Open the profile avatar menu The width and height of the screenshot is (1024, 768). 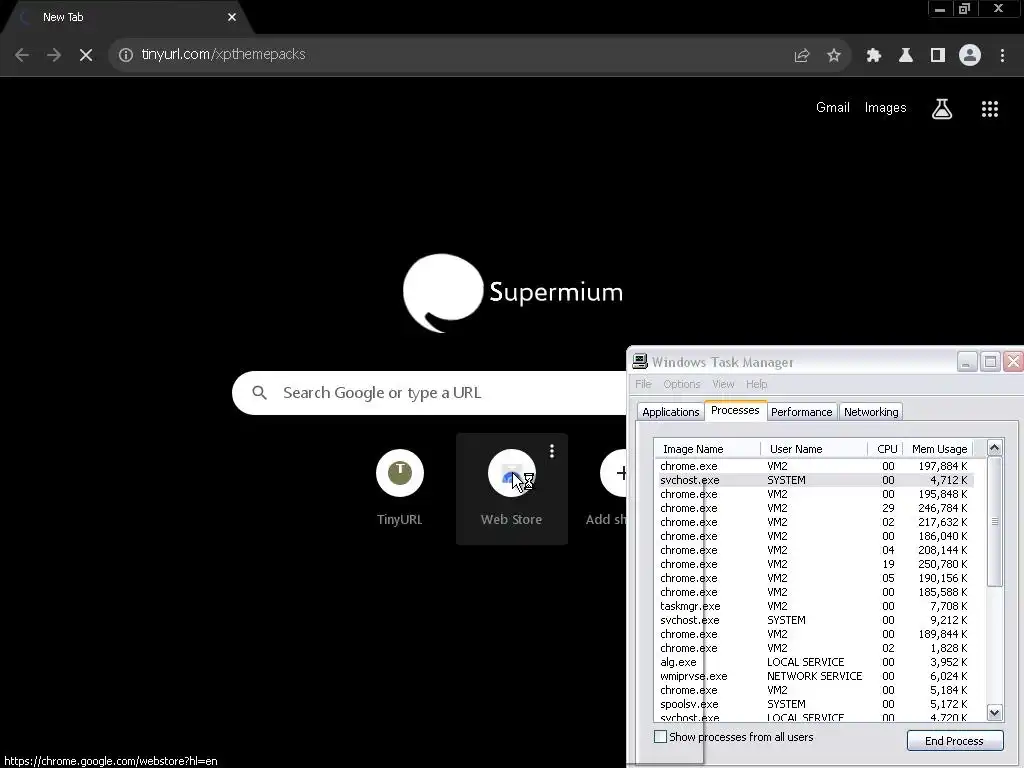point(970,56)
